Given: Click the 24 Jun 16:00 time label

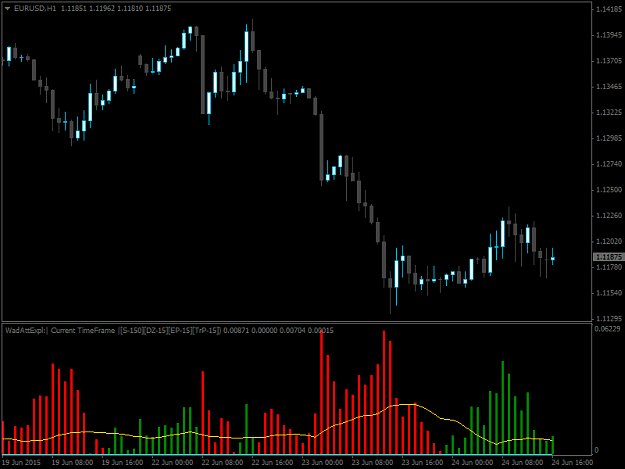Looking at the screenshot, I should (x=572, y=463).
